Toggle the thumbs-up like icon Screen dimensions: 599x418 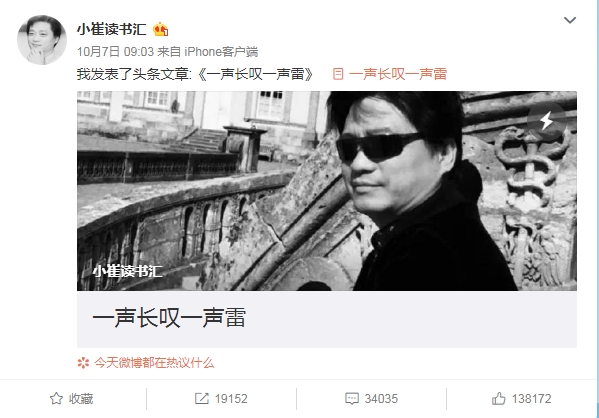coord(499,399)
